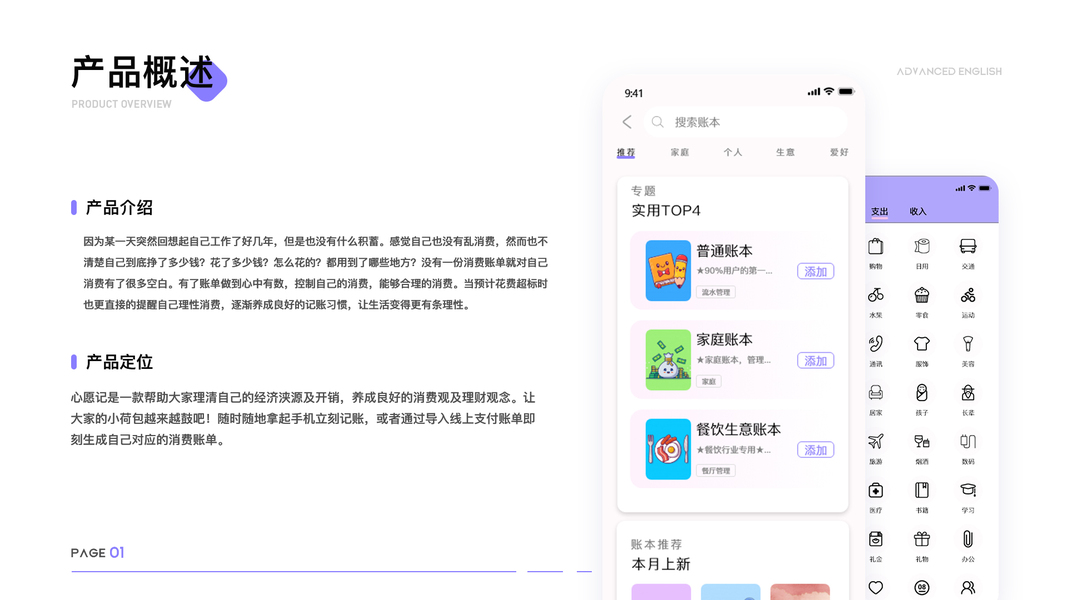Focus the 搜索账本 search field
Image resolution: width=1067 pixels, height=600 pixels.
[745, 122]
